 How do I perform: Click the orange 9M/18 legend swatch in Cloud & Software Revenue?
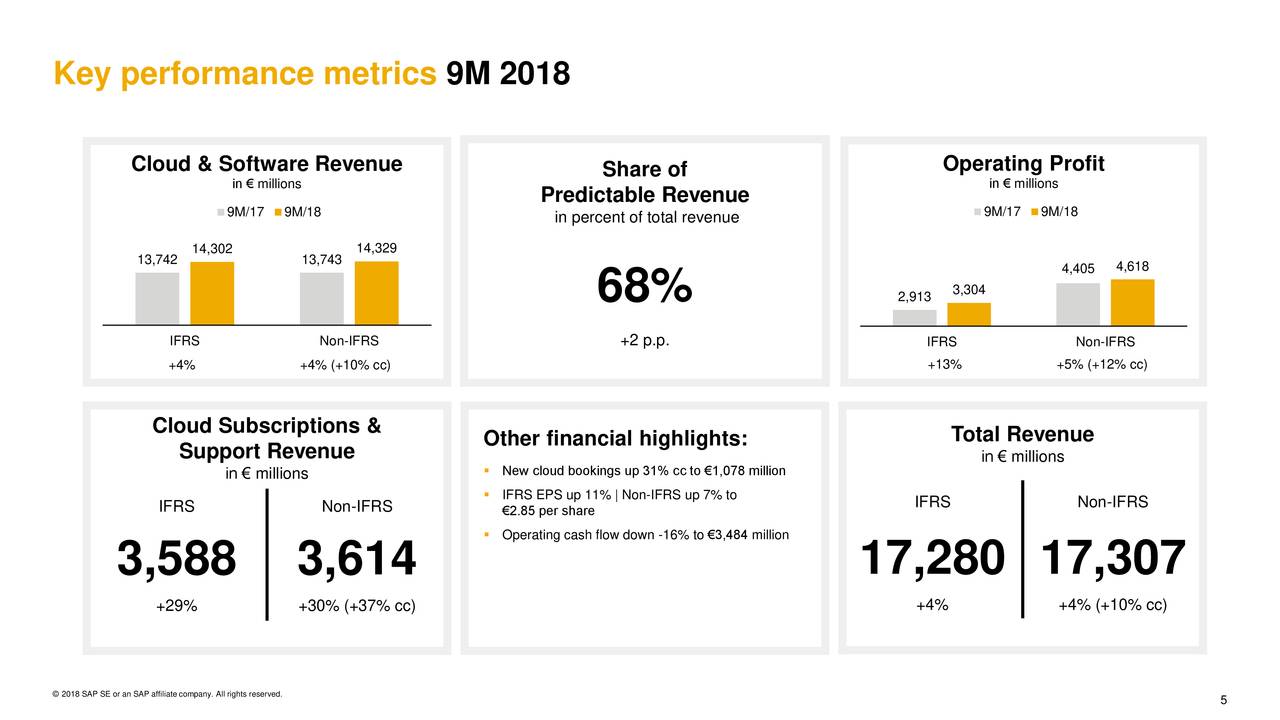point(278,212)
